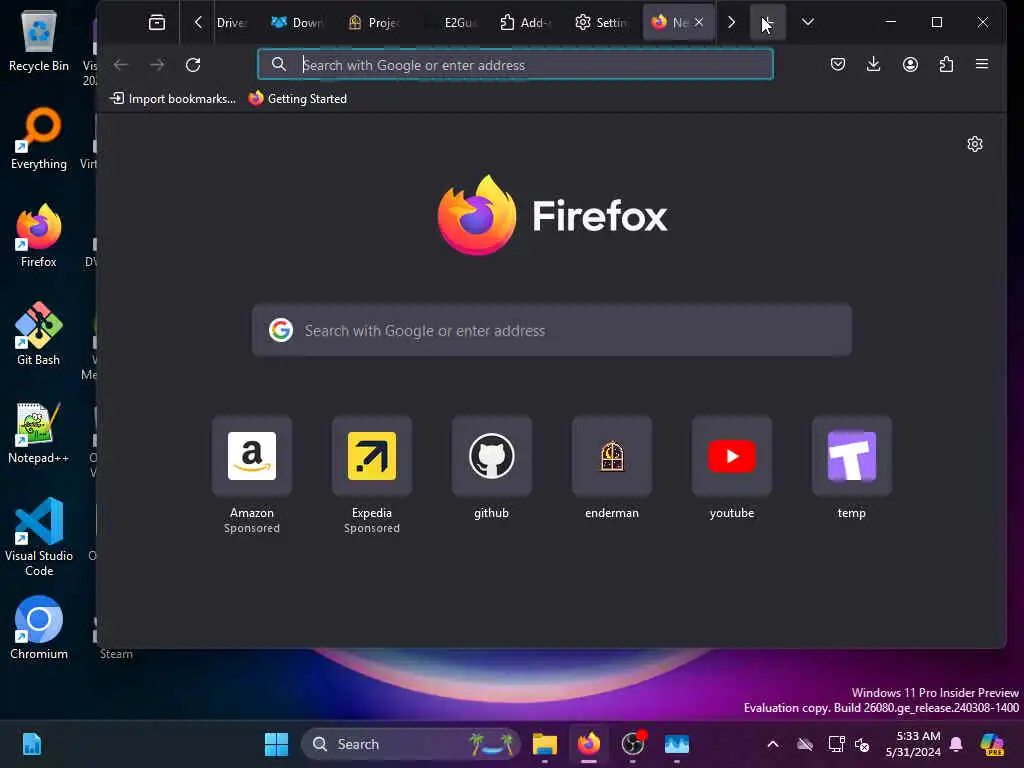
Task: Switch to the Driver tab
Action: [x=231, y=23]
